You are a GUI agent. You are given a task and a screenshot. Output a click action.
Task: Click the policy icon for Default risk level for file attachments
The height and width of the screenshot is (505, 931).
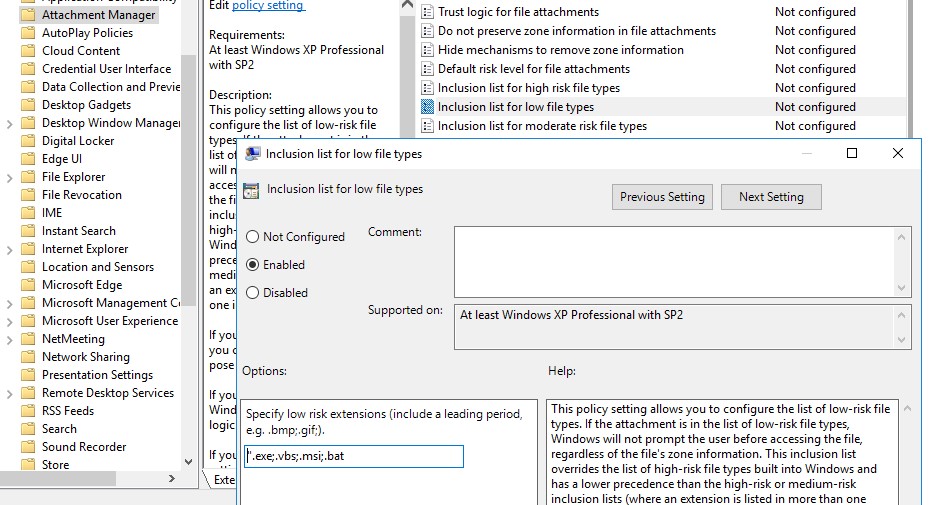click(427, 69)
